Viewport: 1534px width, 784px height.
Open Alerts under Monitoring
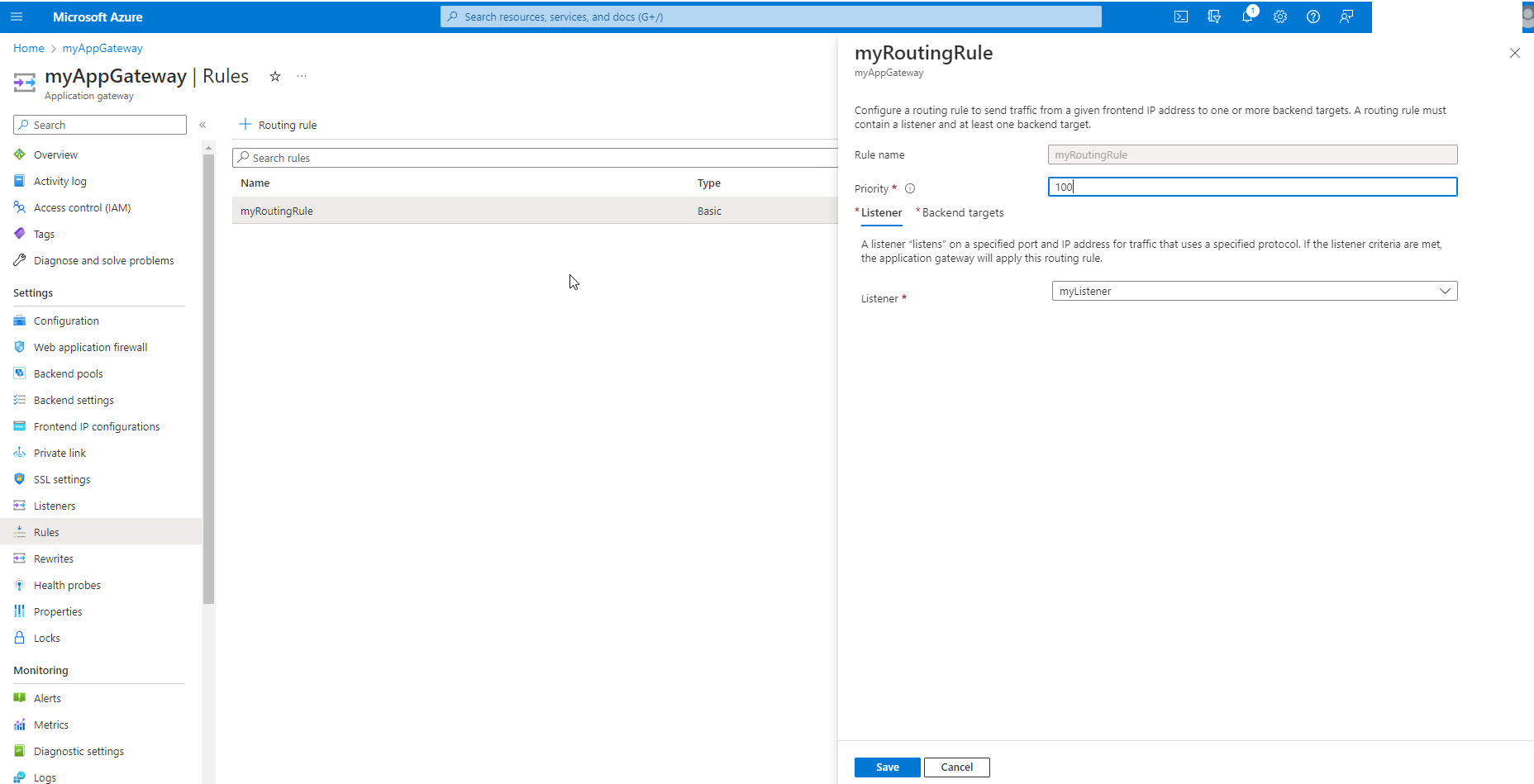(47, 698)
